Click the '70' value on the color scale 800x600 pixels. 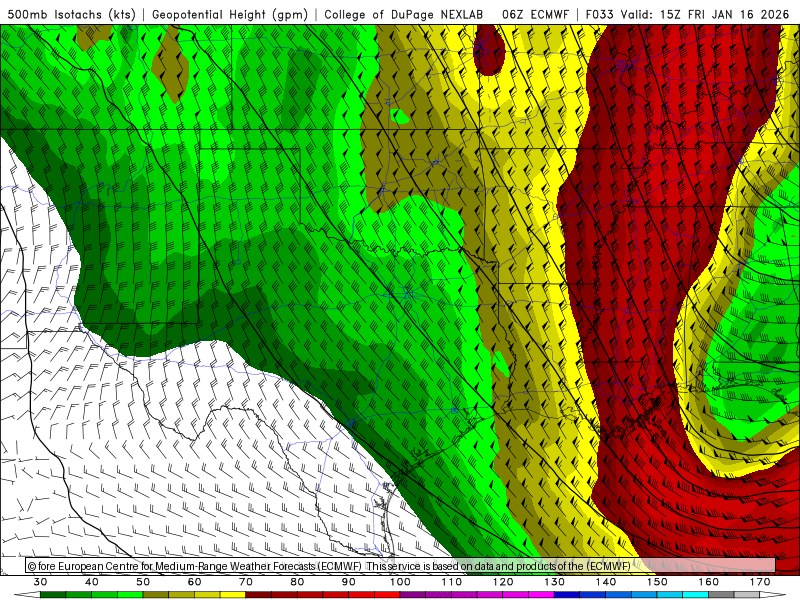tap(246, 582)
